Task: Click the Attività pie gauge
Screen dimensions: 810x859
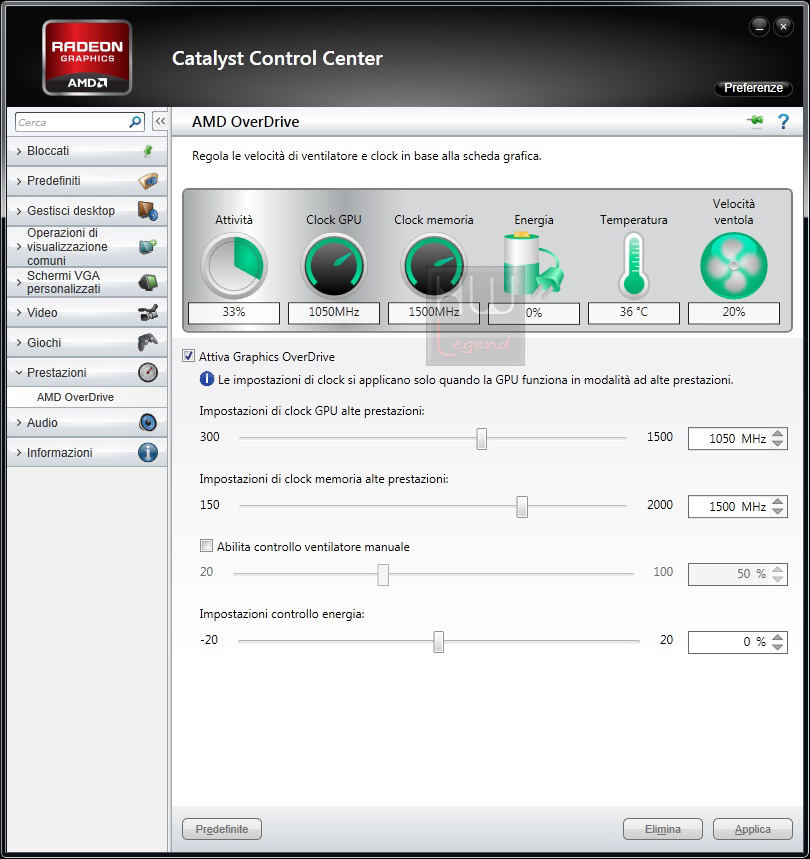Action: (x=234, y=266)
